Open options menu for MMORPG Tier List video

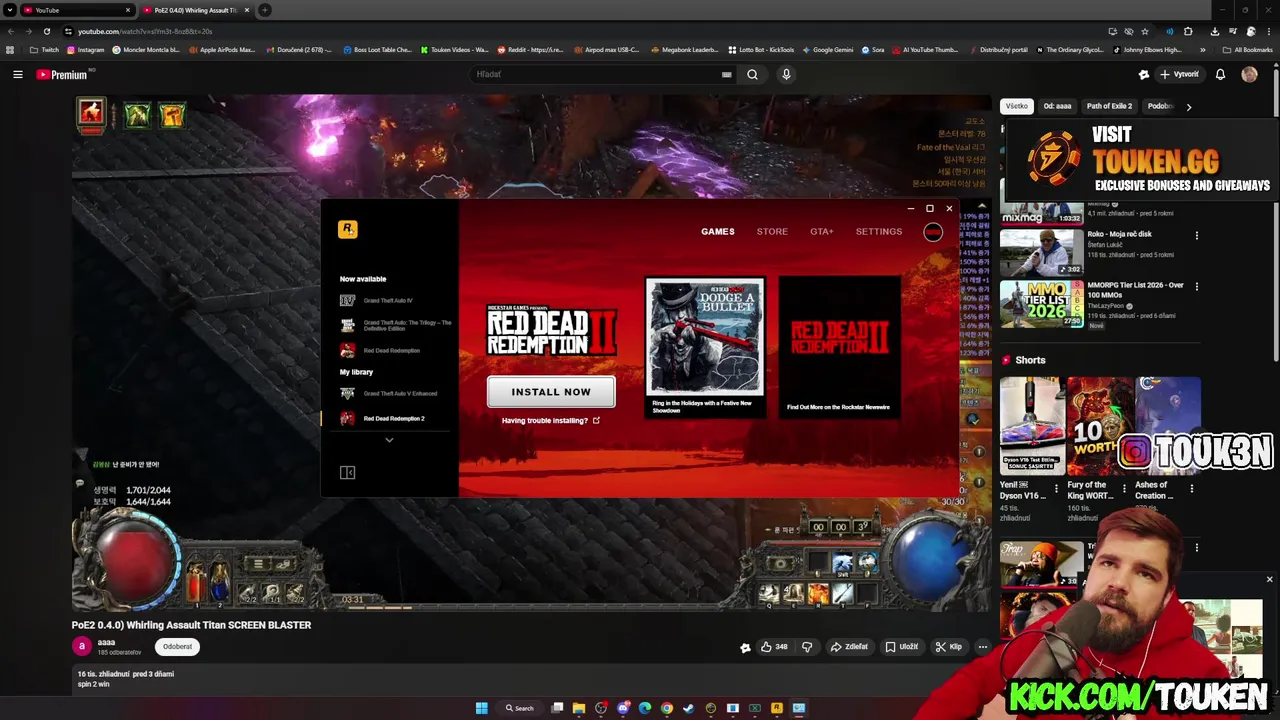1196,287
